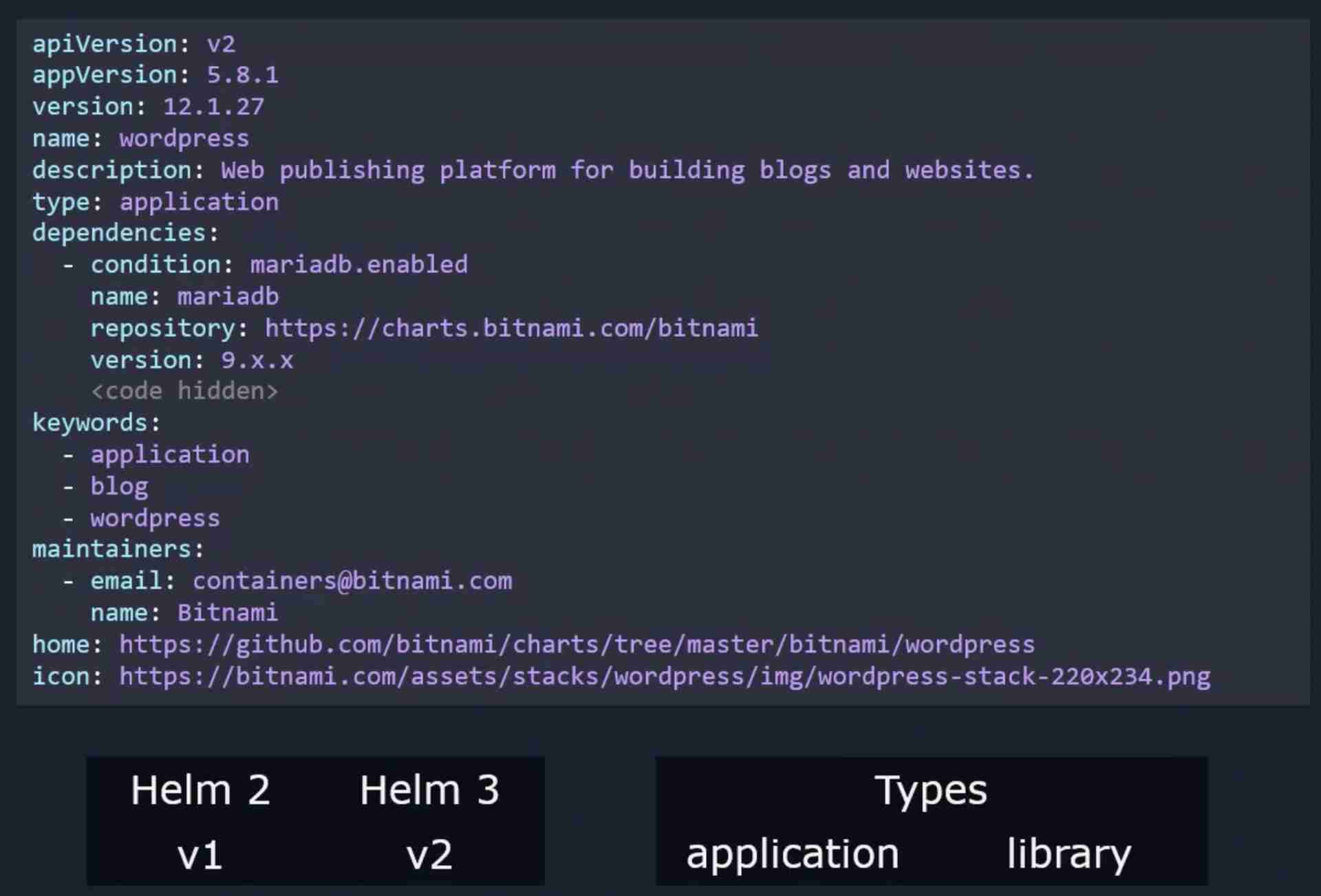Open the home GitHub URL
Screen dimensions: 1321x896
(x=577, y=644)
